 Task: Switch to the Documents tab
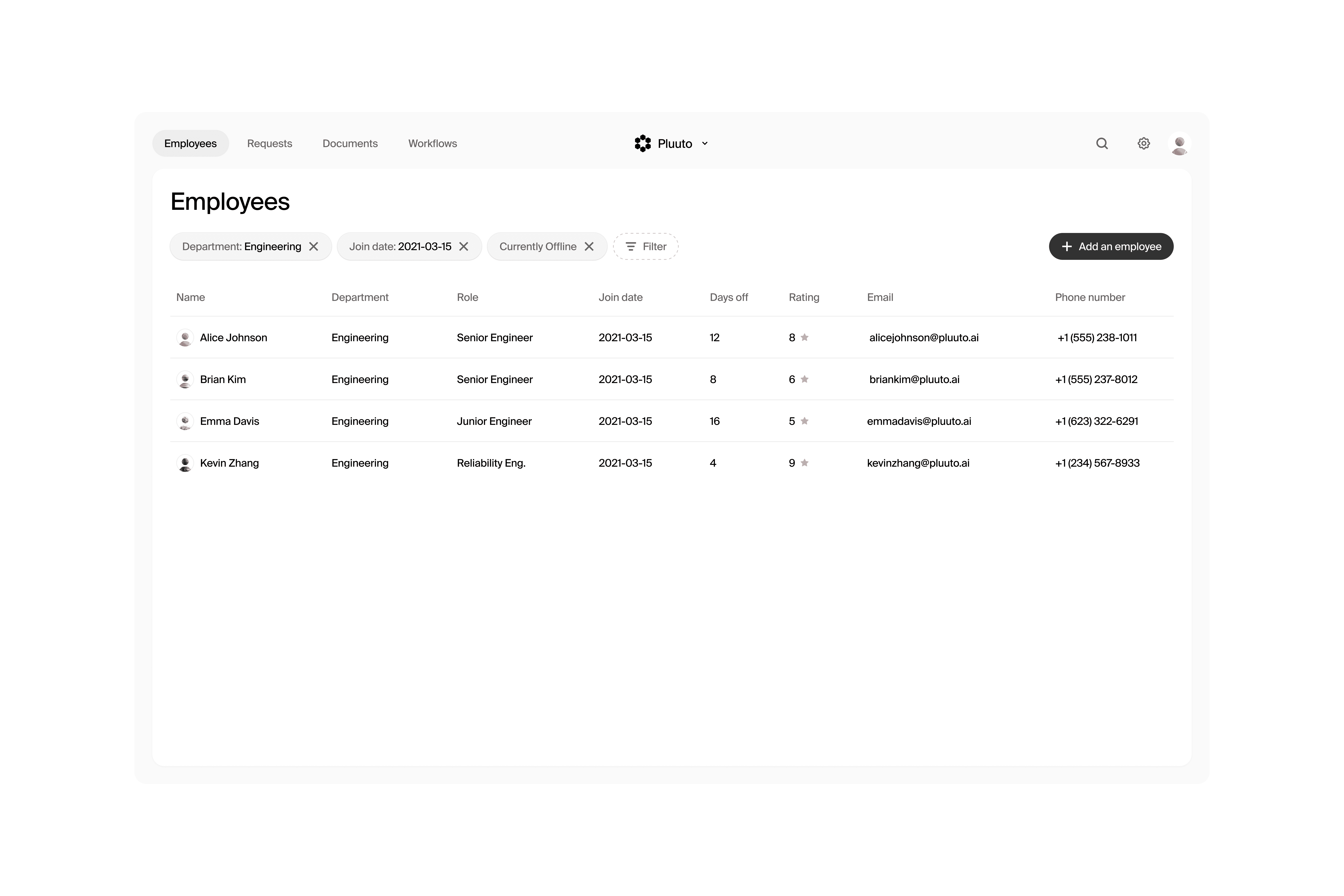[x=350, y=143]
